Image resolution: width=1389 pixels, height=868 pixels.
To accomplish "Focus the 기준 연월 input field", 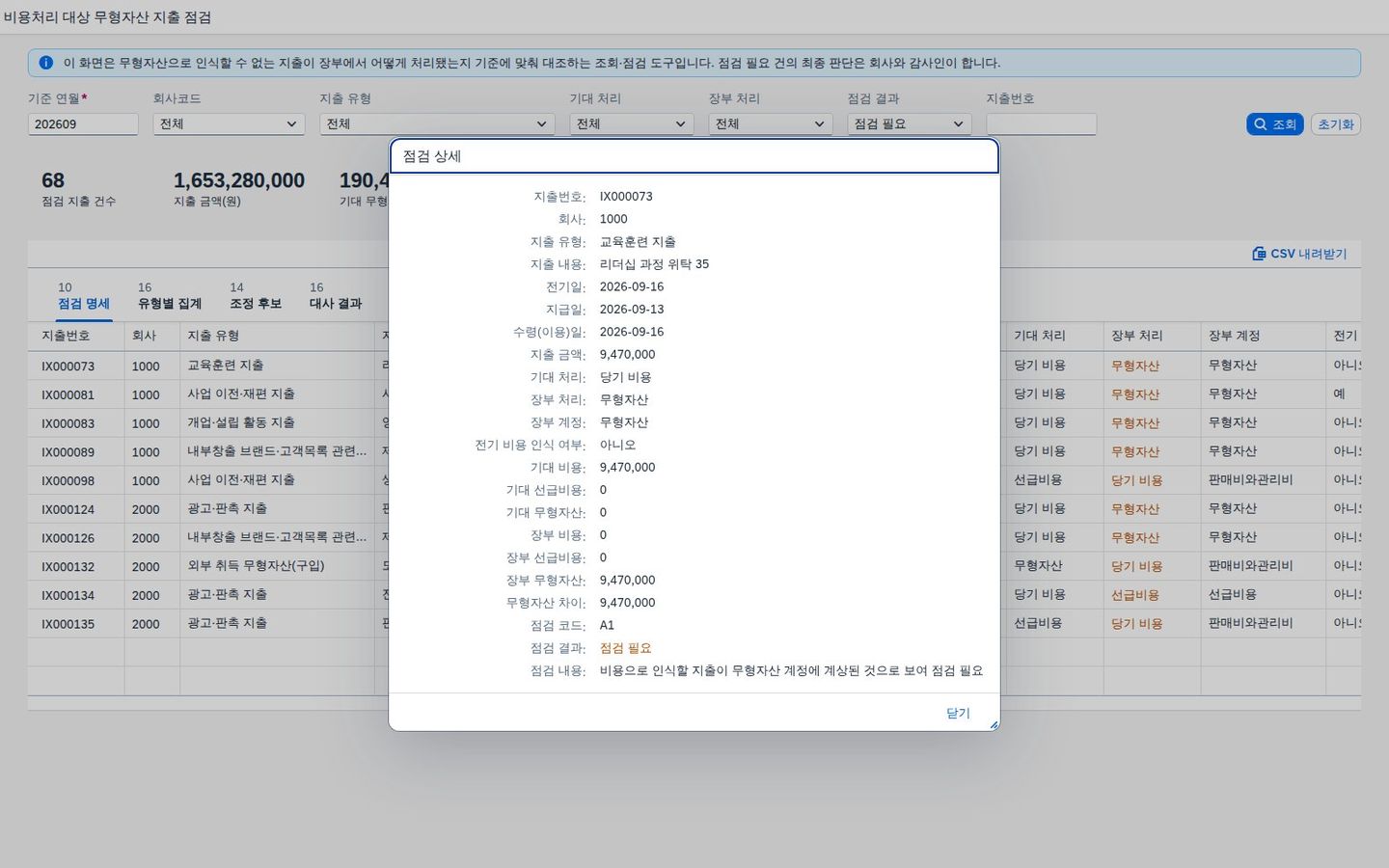I will (x=83, y=123).
